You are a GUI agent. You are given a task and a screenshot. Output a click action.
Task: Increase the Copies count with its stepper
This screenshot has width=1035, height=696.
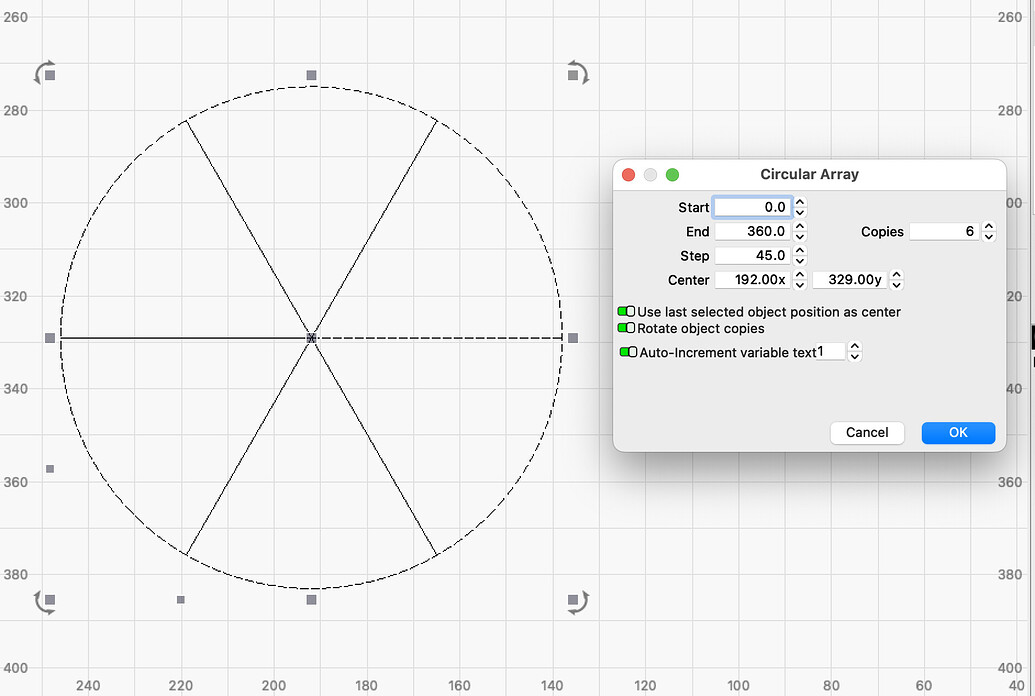coord(988,227)
